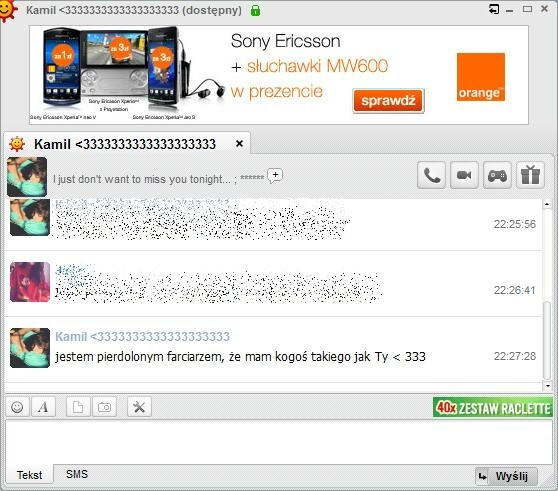Open the emoticon picker smiley icon
The width and height of the screenshot is (558, 491).
coord(17,407)
